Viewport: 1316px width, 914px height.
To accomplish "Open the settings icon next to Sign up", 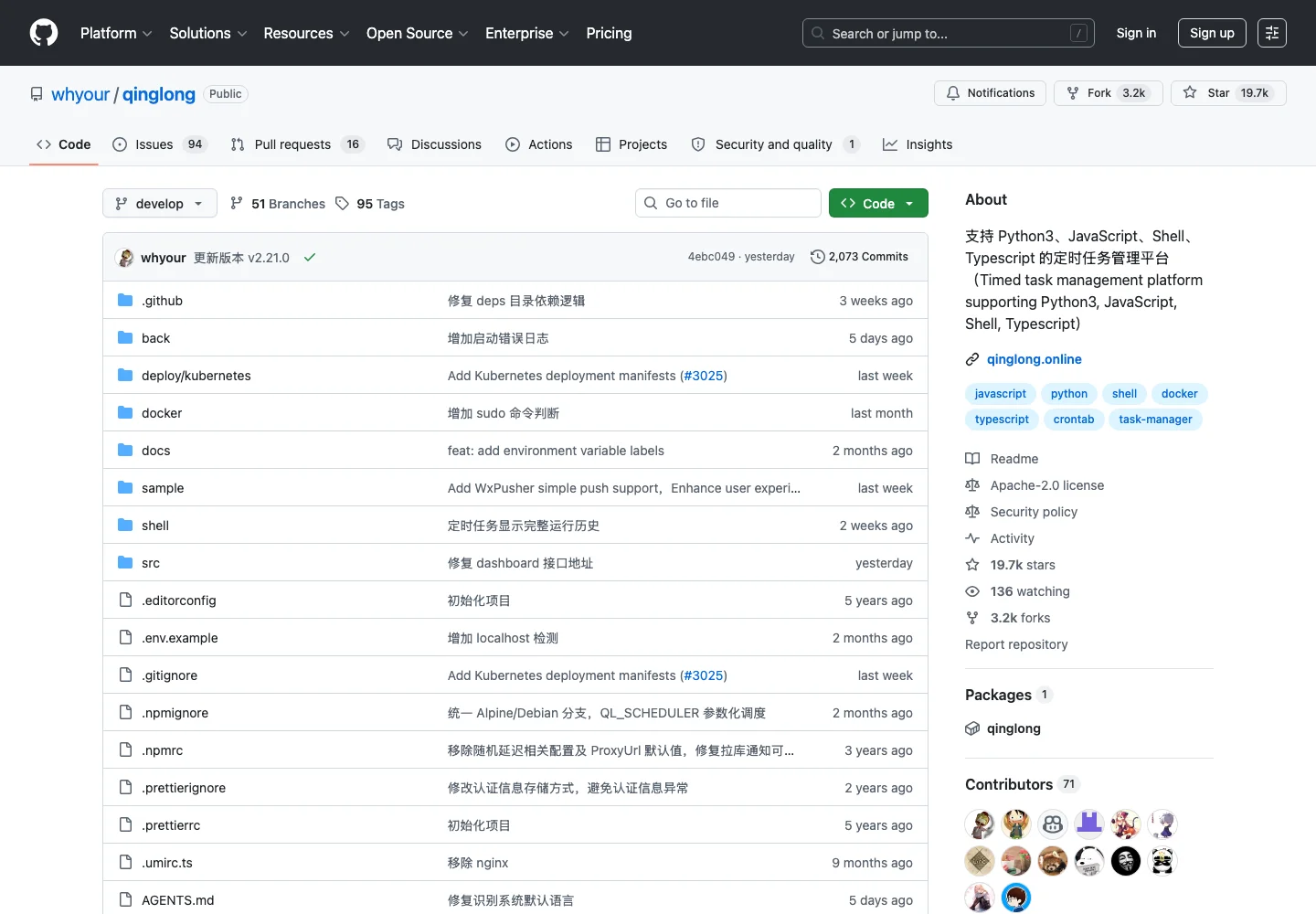I will tap(1272, 33).
